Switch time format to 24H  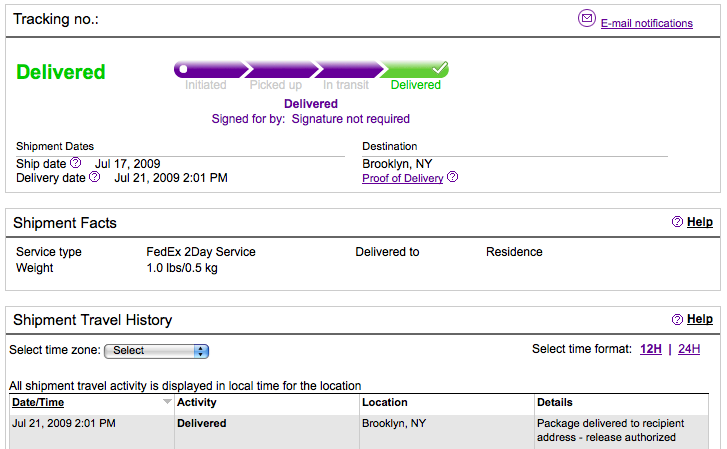689,349
